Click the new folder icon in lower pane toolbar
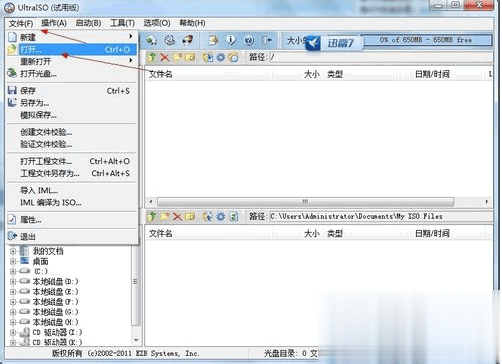The image size is (502, 364). (x=165, y=217)
